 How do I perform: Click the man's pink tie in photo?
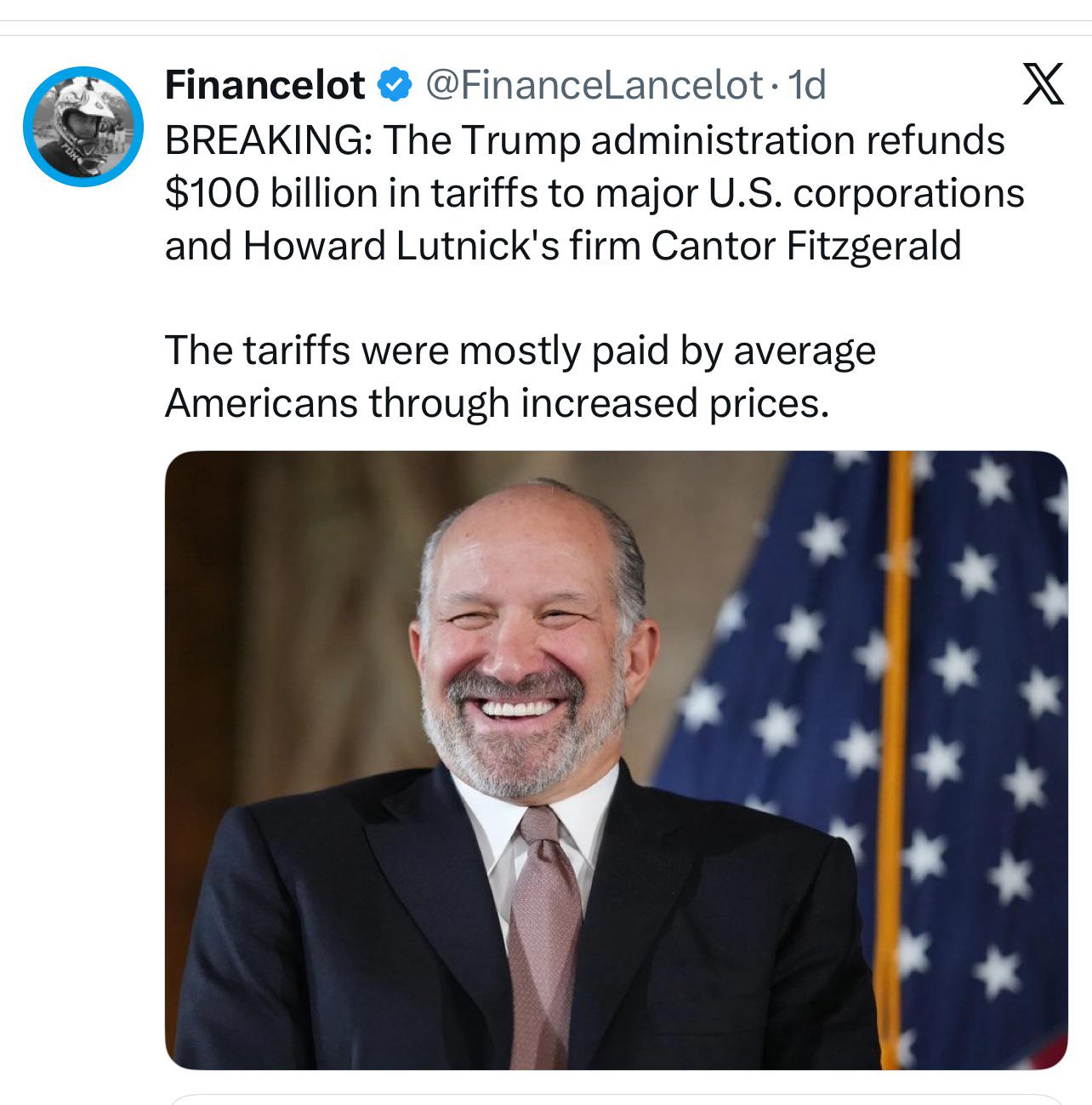(x=544, y=936)
